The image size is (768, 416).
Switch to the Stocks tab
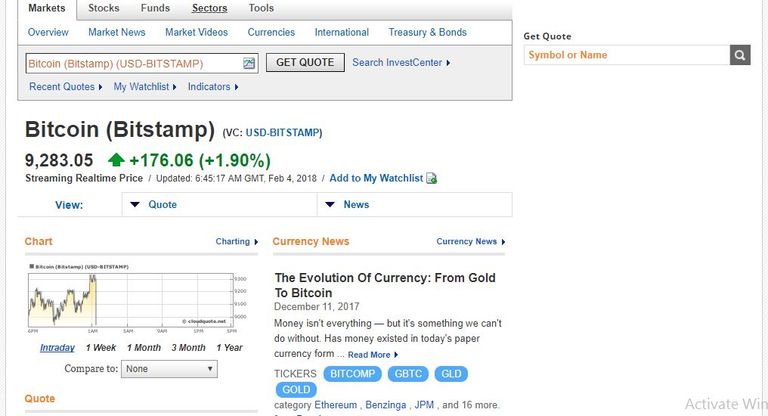coord(103,8)
